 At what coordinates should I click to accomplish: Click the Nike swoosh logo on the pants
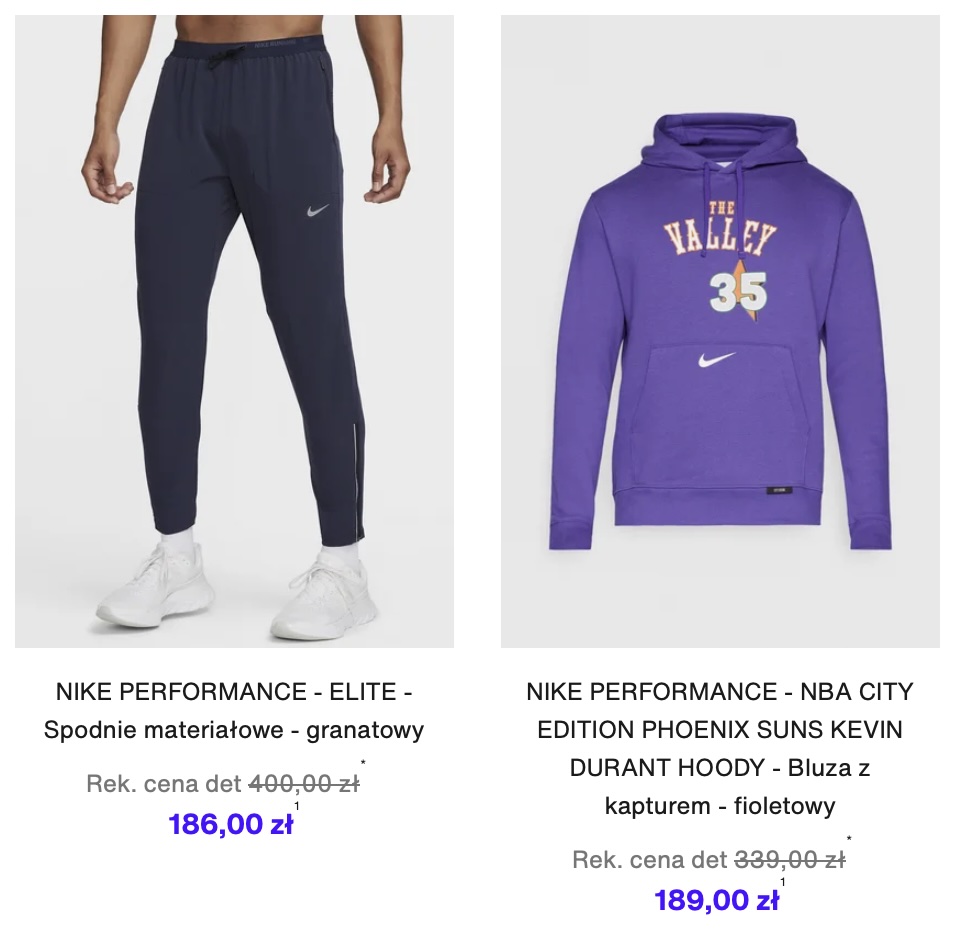(x=315, y=211)
